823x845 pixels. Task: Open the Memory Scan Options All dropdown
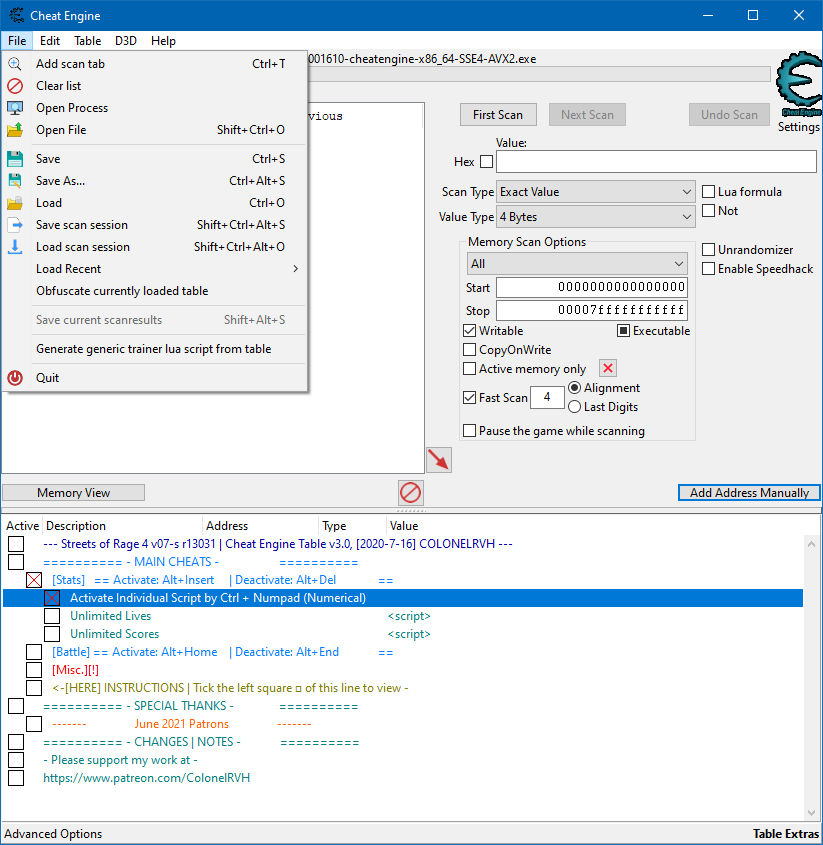pos(577,264)
